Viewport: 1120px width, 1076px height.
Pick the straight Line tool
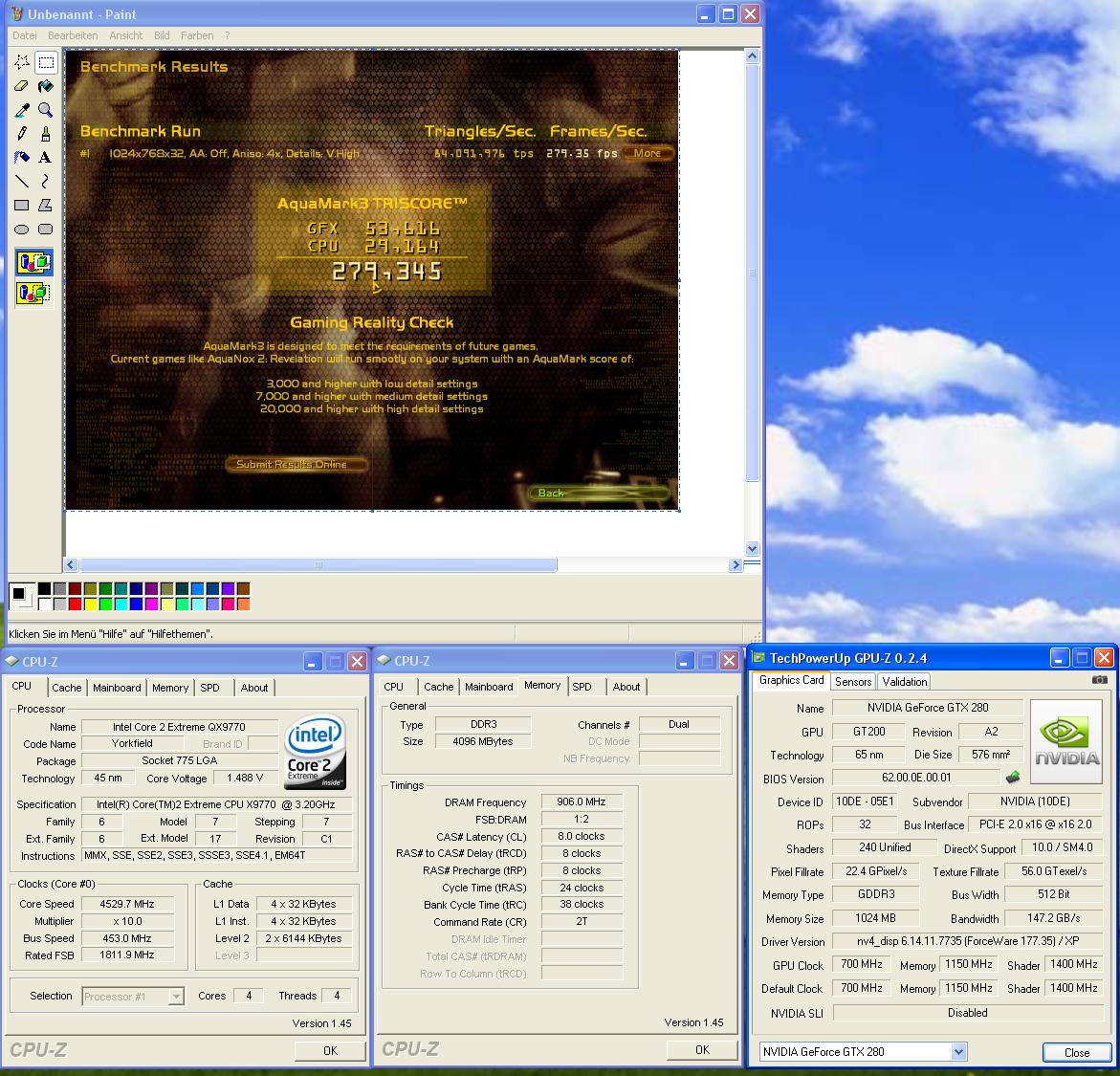pos(22,181)
